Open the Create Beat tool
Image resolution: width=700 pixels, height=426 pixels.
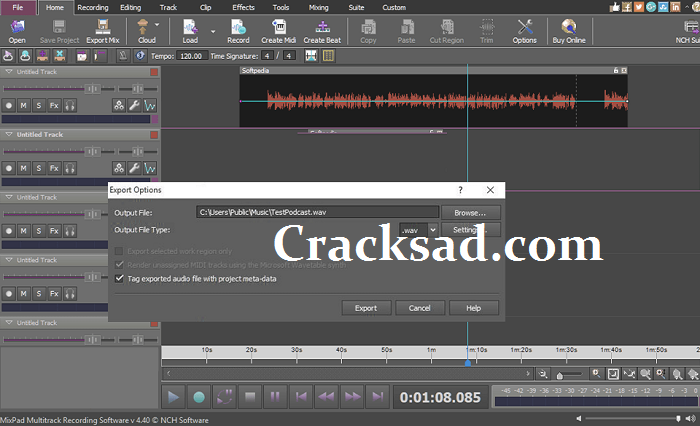point(322,31)
